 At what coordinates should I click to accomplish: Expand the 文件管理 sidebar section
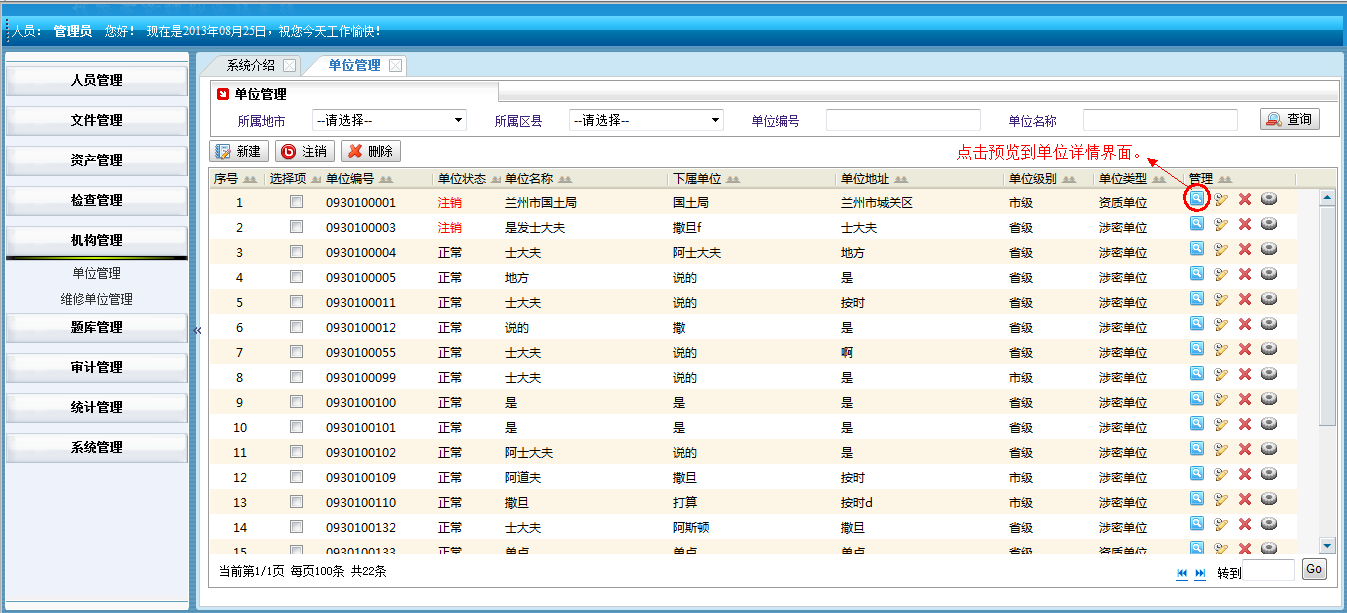tap(97, 120)
